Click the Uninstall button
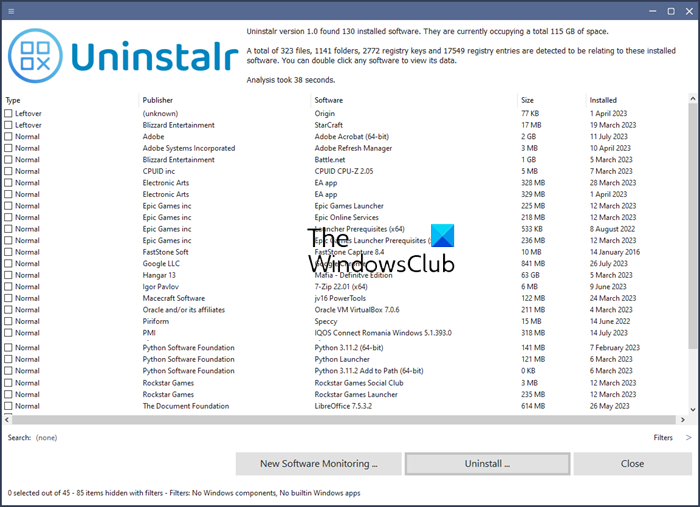Viewport: 700px width, 507px height. tap(488, 464)
